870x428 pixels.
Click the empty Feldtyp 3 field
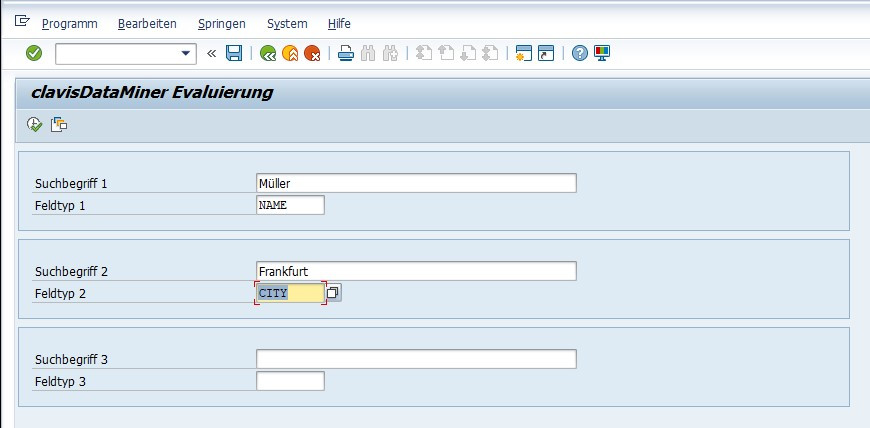290,381
